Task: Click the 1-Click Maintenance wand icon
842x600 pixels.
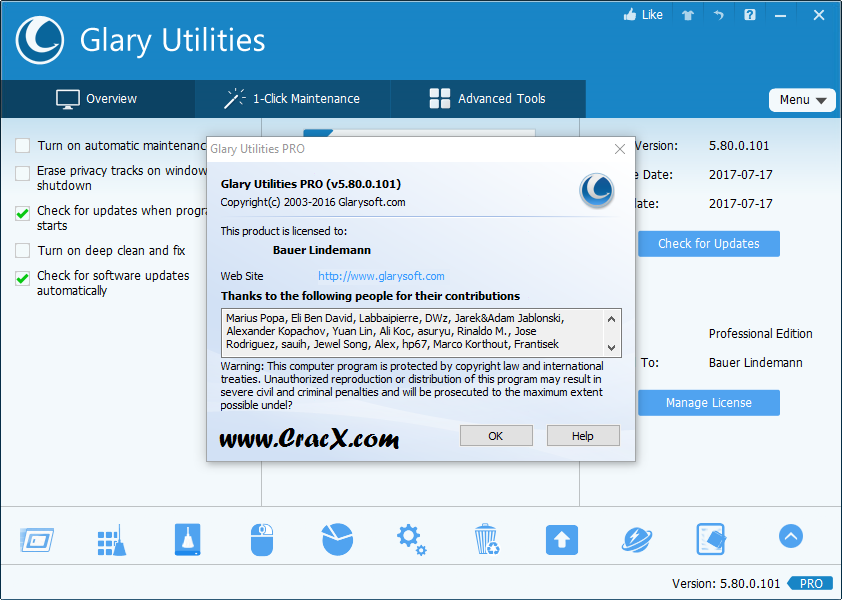Action: (x=235, y=99)
